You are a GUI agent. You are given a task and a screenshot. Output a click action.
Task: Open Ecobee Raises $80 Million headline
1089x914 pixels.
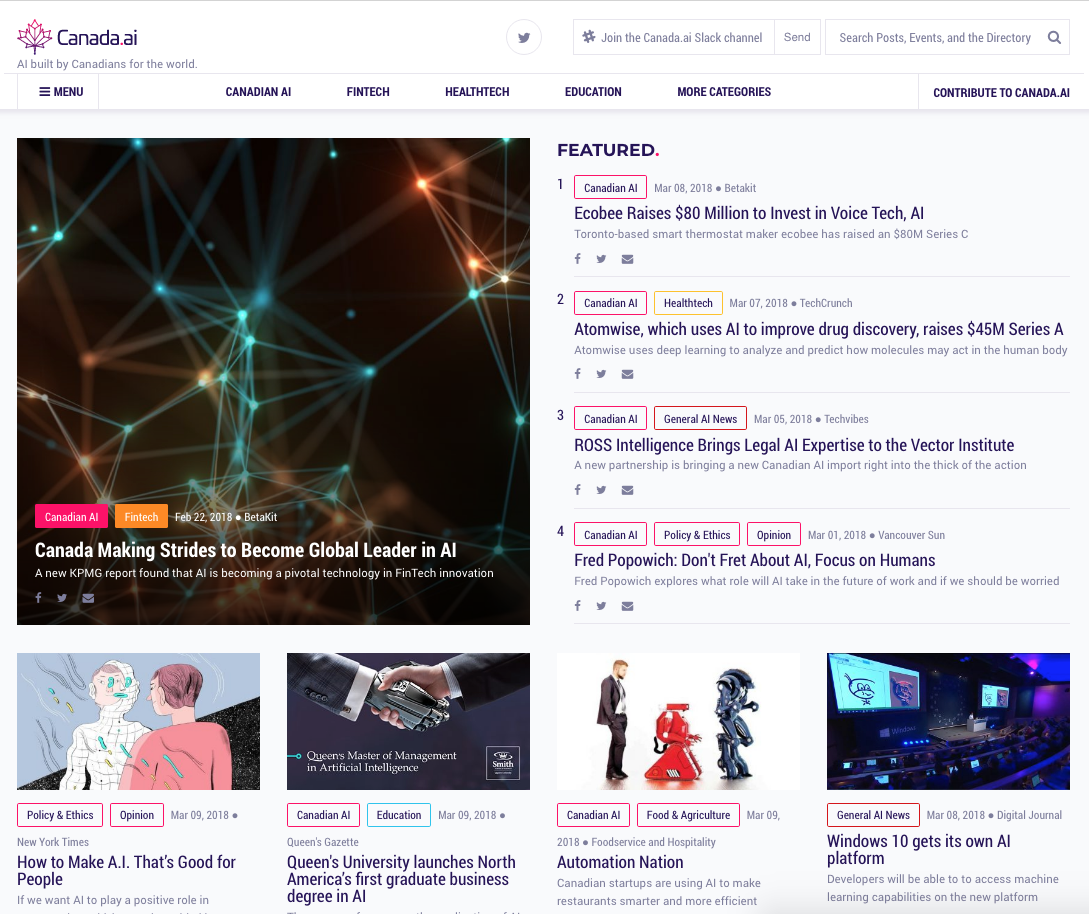749,213
